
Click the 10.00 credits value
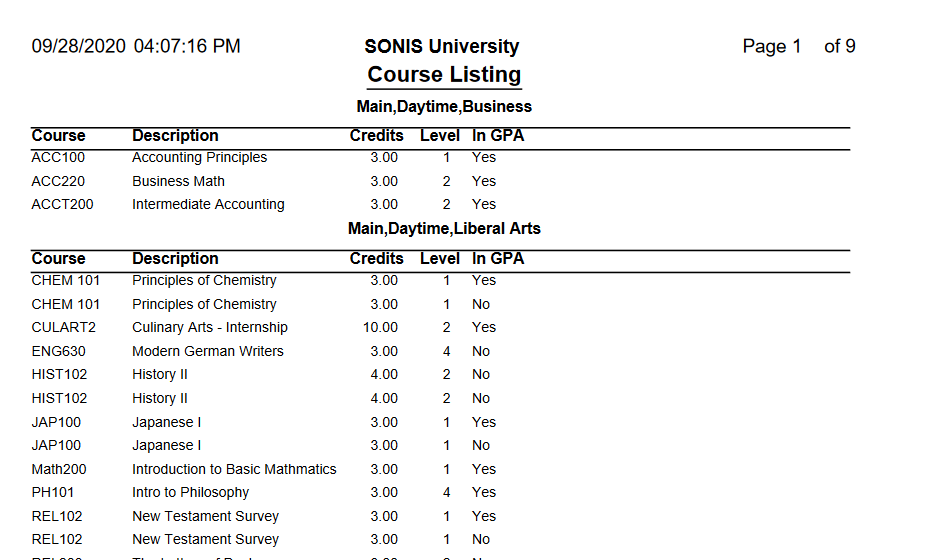click(380, 328)
